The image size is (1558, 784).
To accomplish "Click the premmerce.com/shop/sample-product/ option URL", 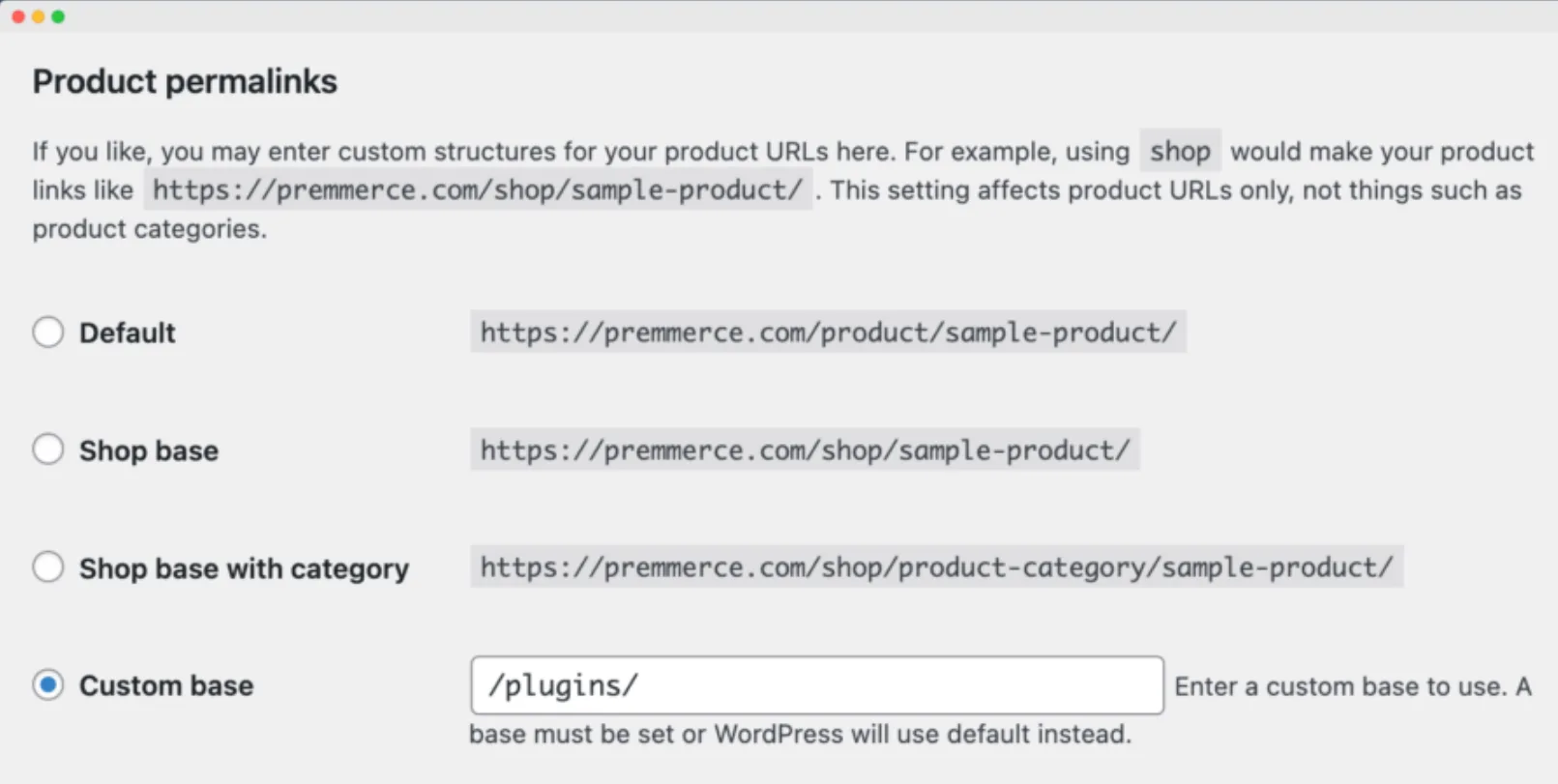I will [806, 450].
